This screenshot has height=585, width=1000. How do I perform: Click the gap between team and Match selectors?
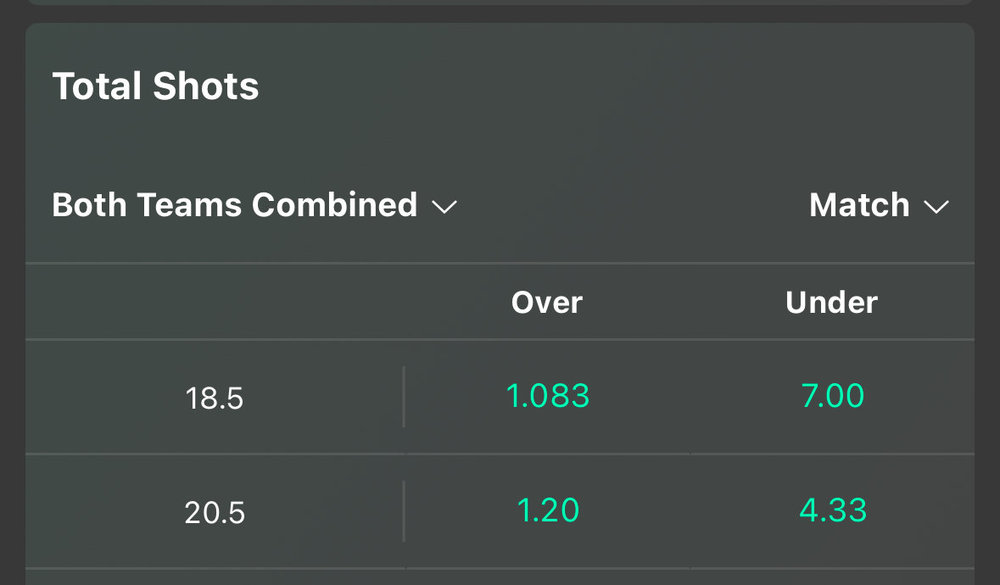click(630, 206)
